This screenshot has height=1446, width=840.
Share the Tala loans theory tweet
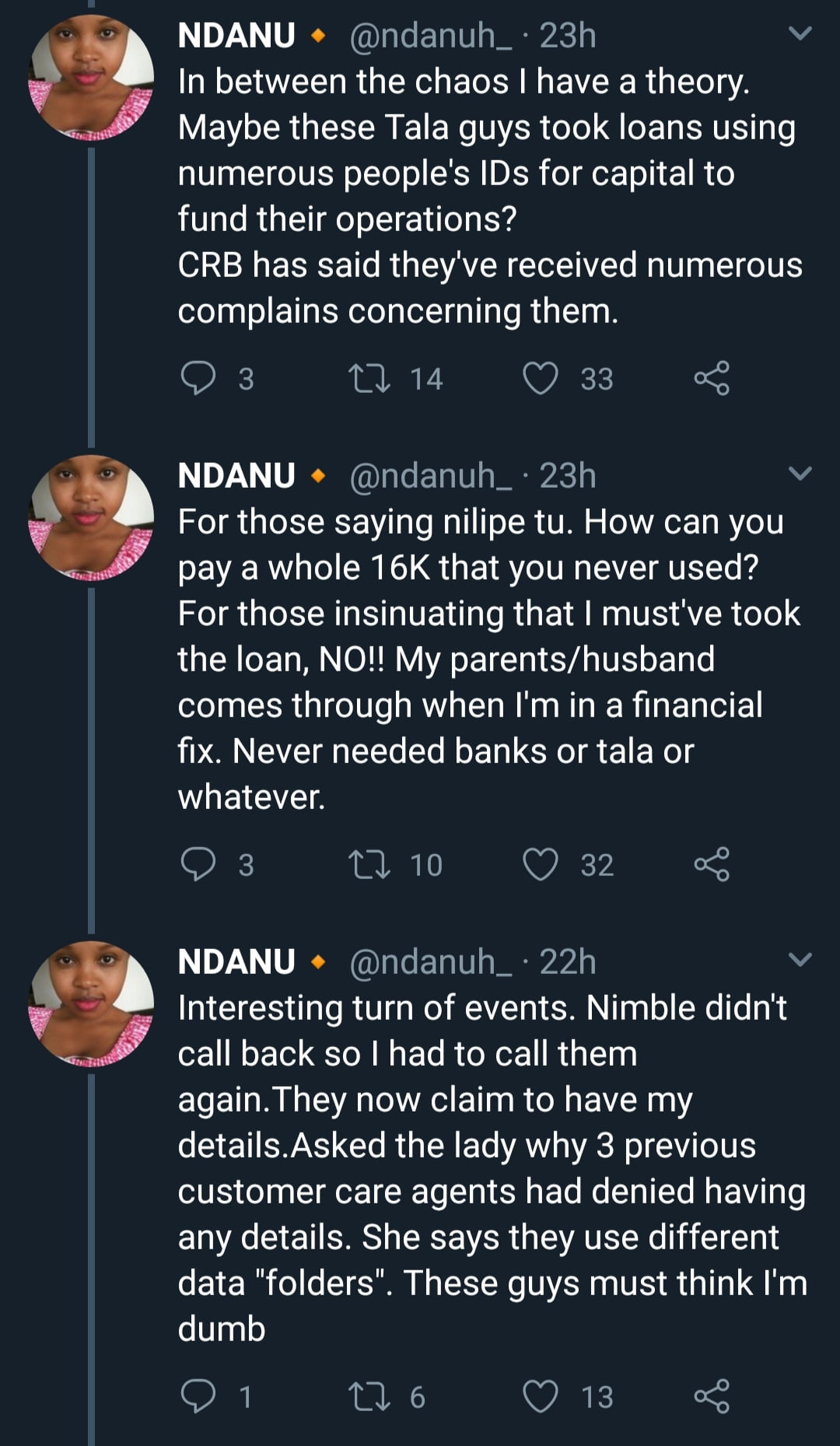712,379
